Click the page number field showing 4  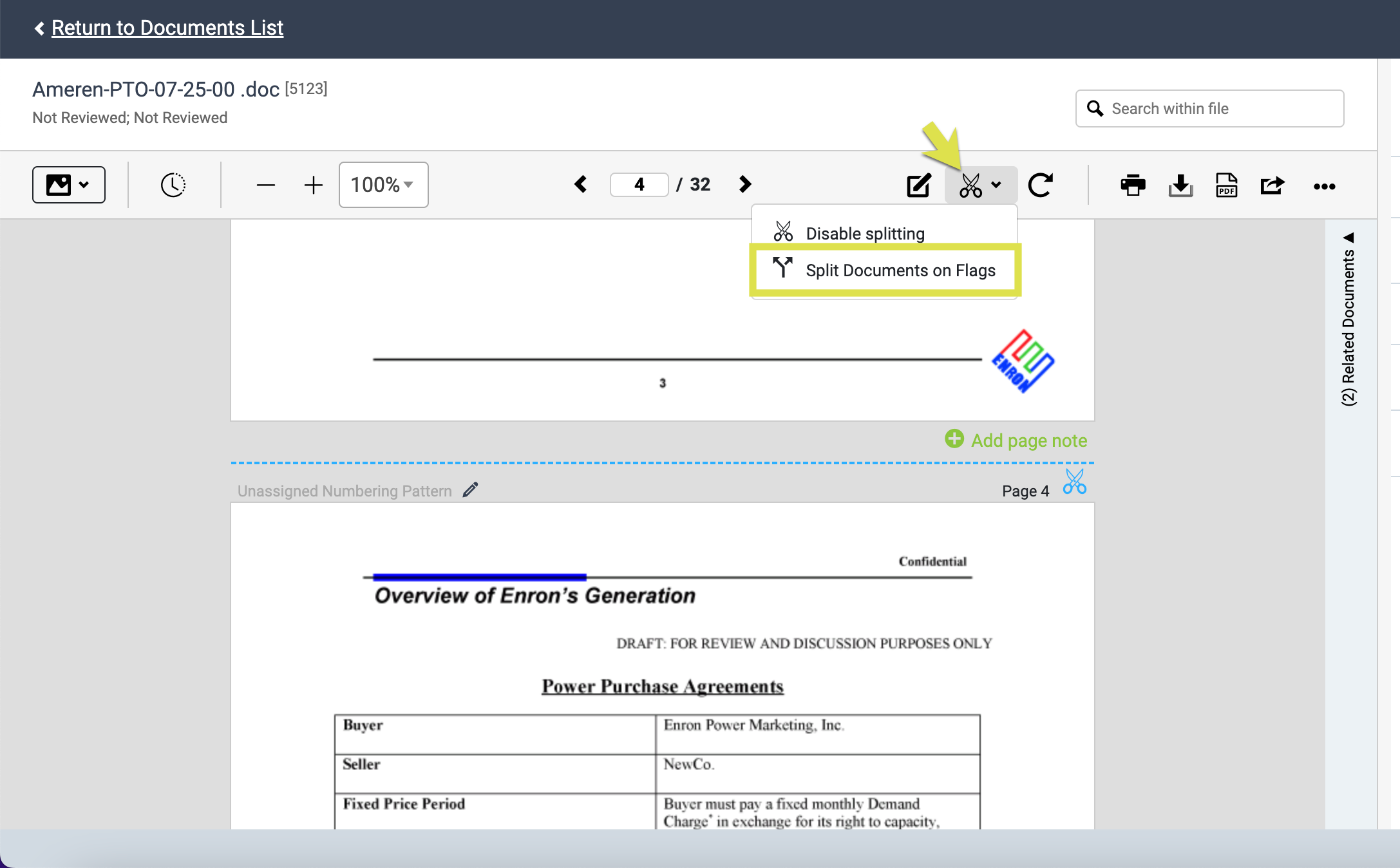[x=639, y=185]
